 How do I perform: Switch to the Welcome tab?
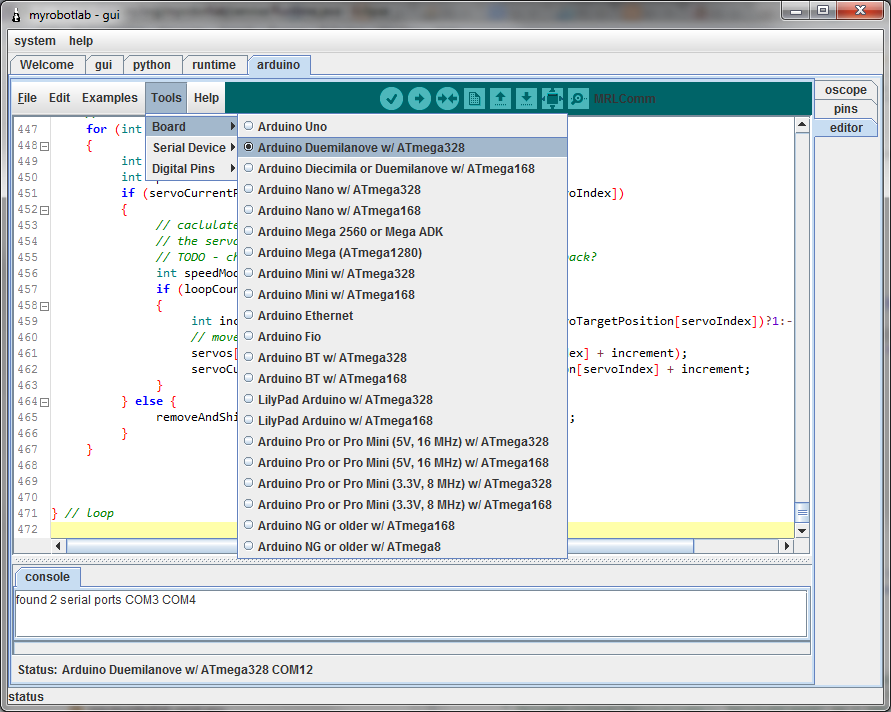[x=47, y=65]
